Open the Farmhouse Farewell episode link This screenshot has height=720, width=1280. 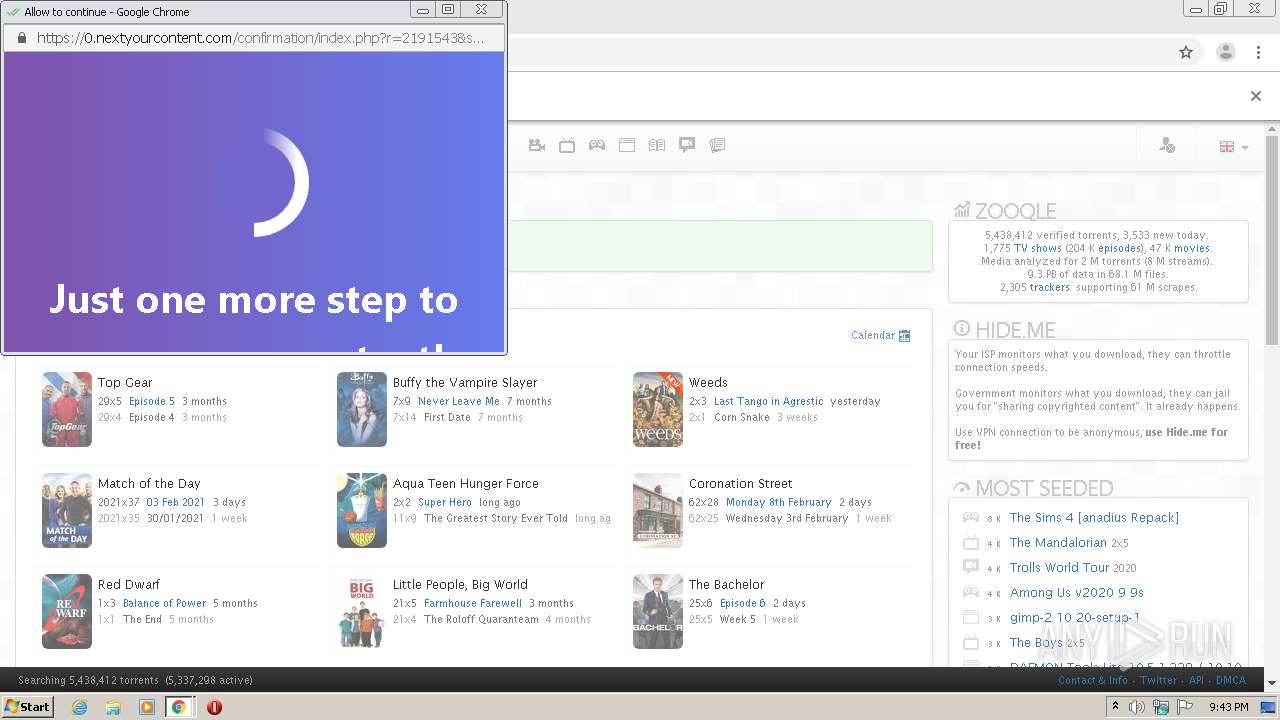tap(473, 603)
